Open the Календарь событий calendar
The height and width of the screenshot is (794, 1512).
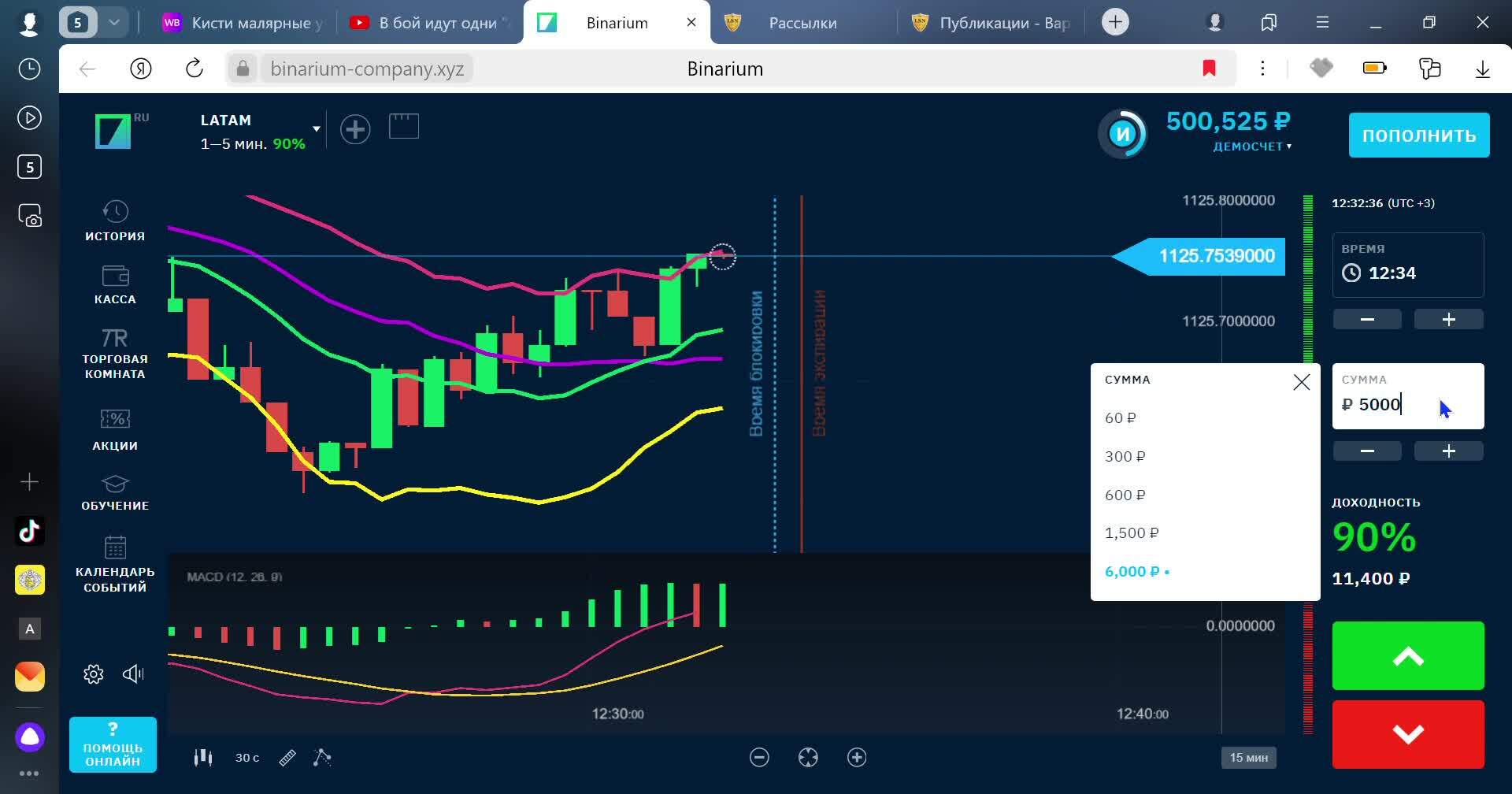pyautogui.click(x=115, y=563)
